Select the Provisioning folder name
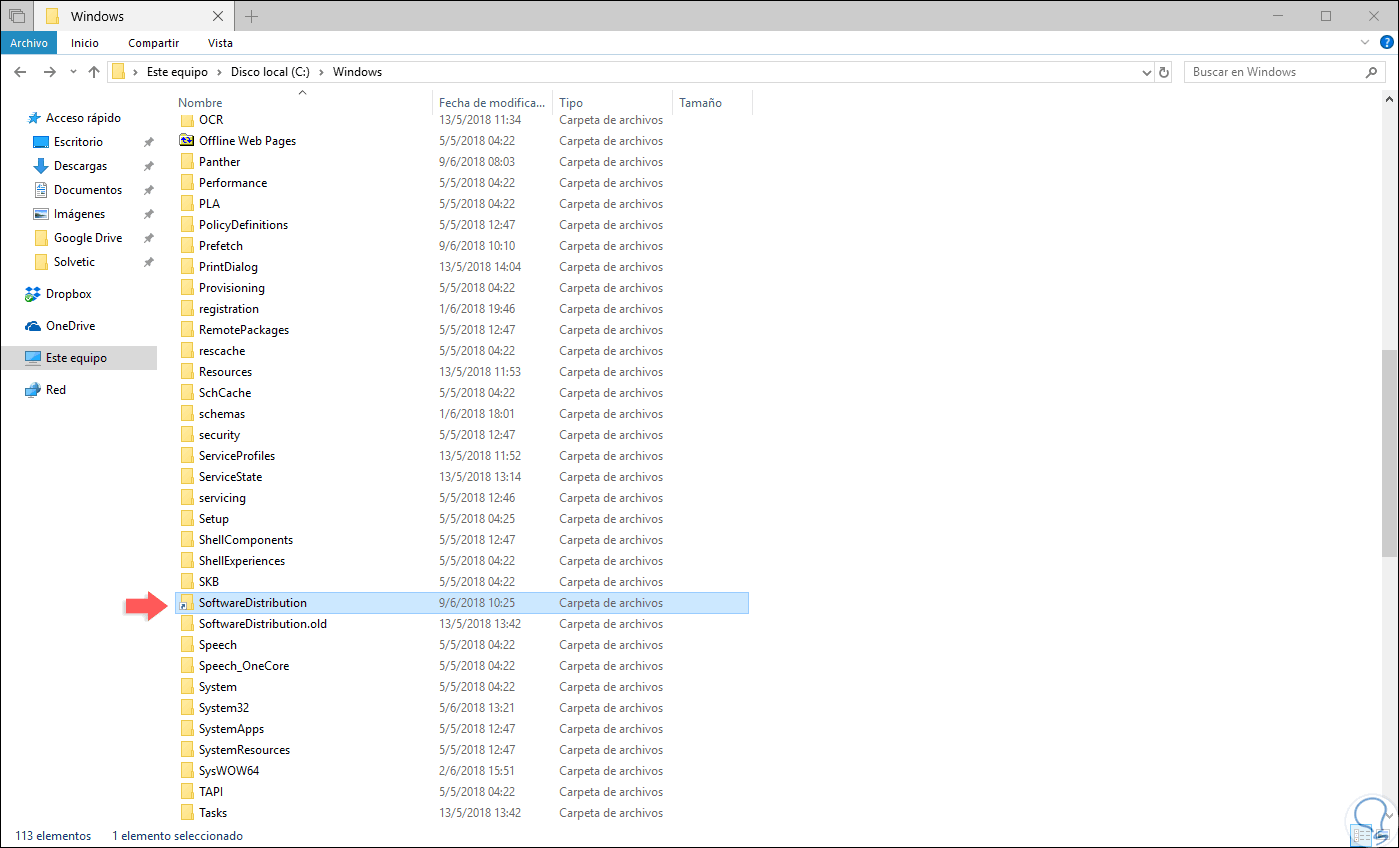This screenshot has height=848, width=1399. click(x=232, y=288)
